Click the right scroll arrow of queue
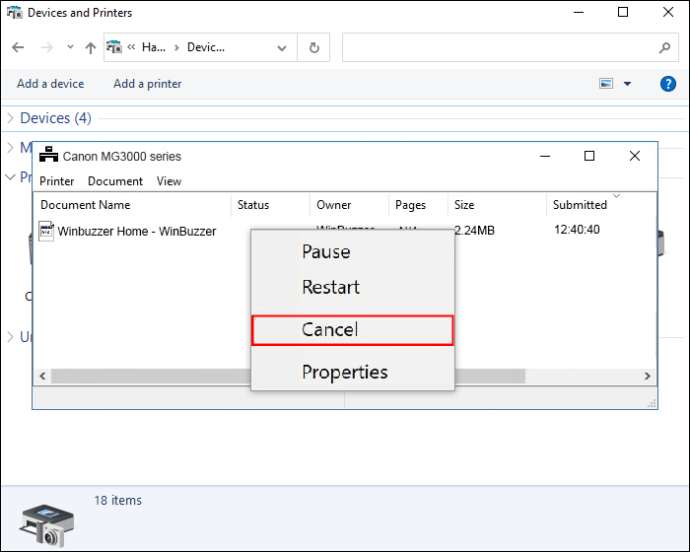 (x=647, y=376)
